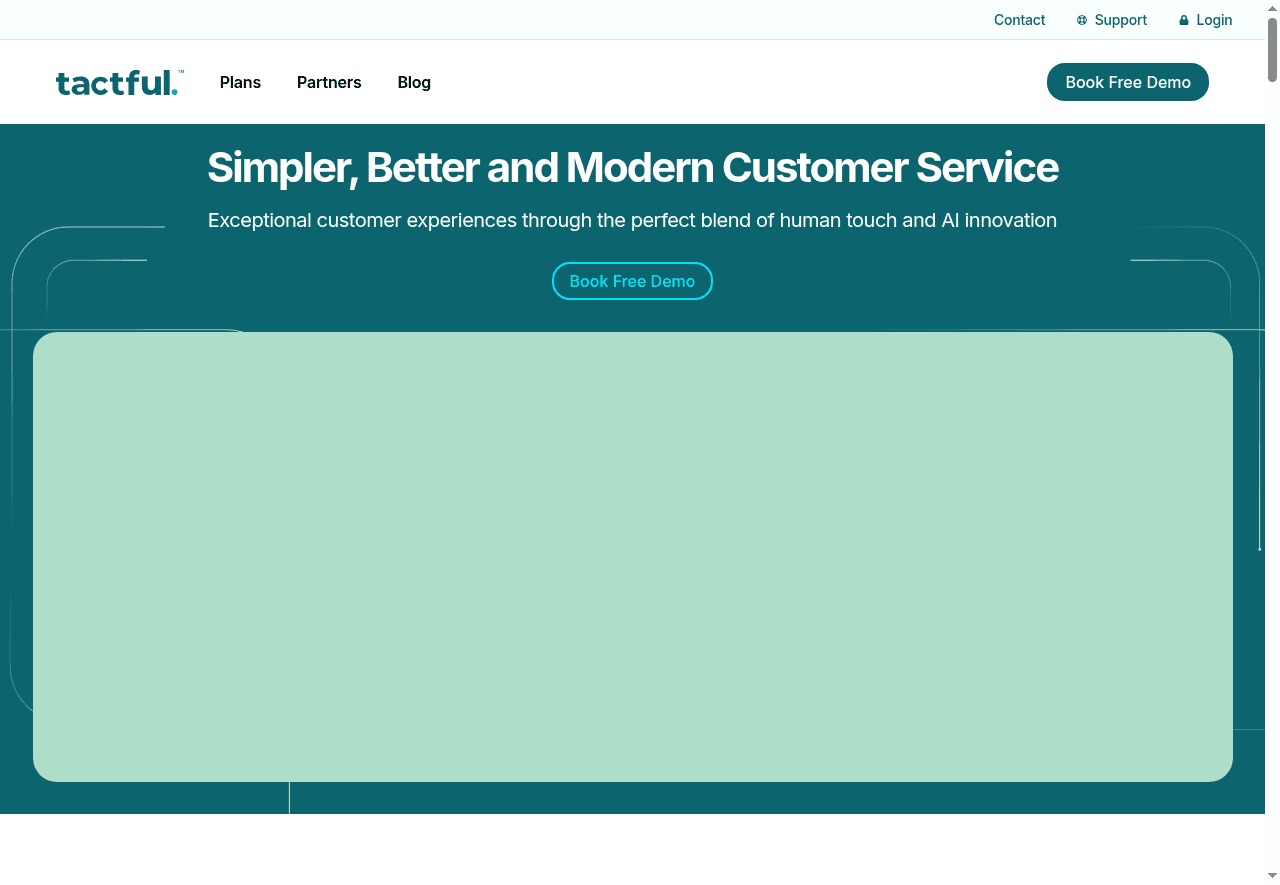
Task: Click the trademark symbol on the tactful logo
Action: pyautogui.click(x=181, y=72)
